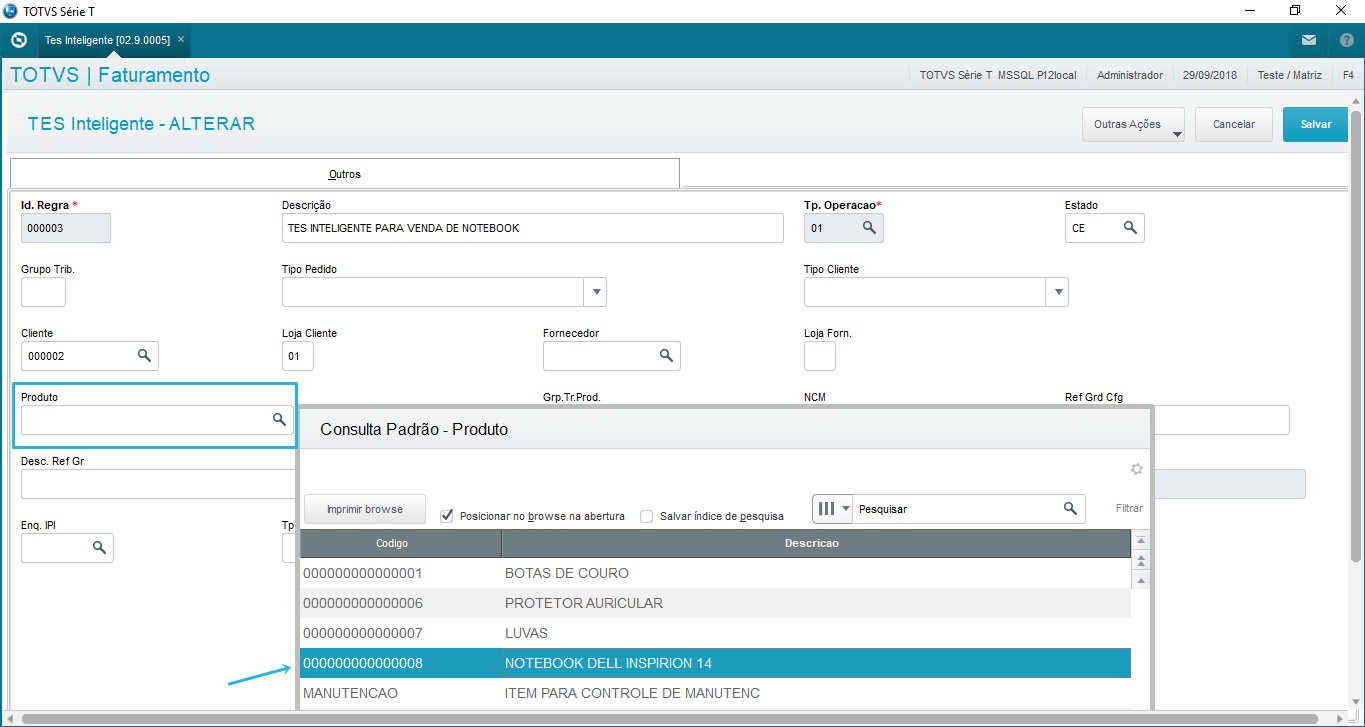1365x727 pixels.
Task: Sort by the Codigo column header
Action: click(x=400, y=543)
